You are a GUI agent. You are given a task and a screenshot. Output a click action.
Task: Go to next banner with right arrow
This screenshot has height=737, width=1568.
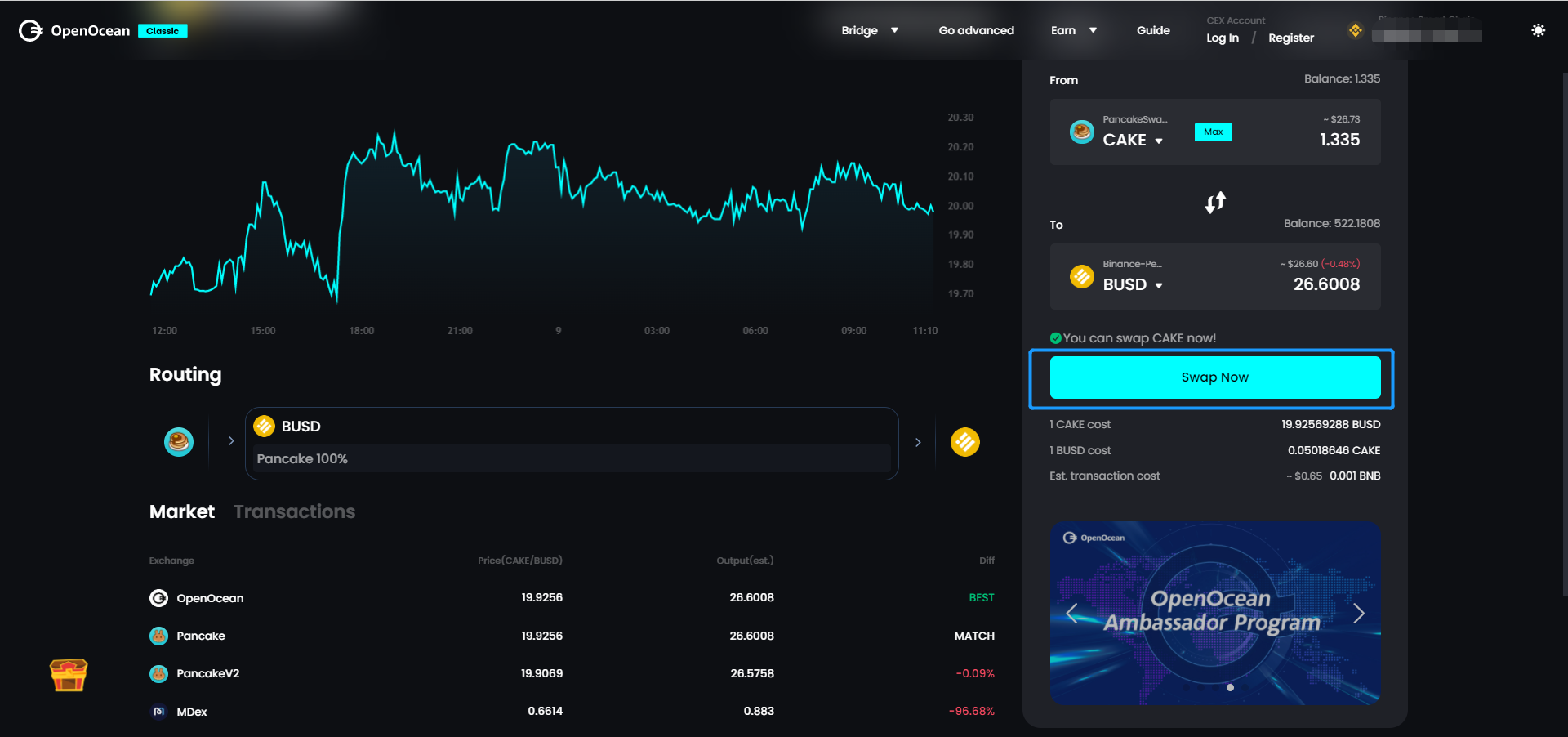coord(1359,613)
